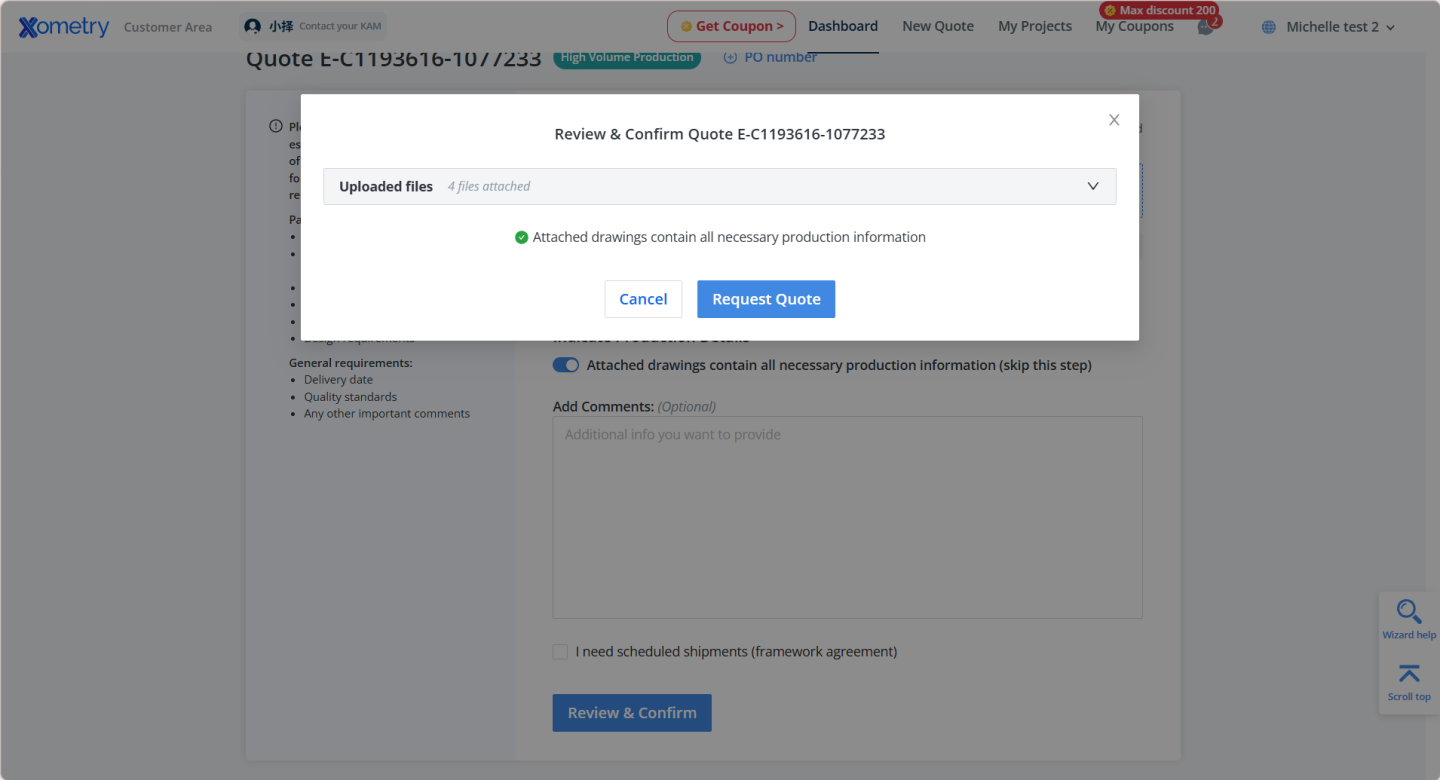Go to New Quote page

click(938, 26)
